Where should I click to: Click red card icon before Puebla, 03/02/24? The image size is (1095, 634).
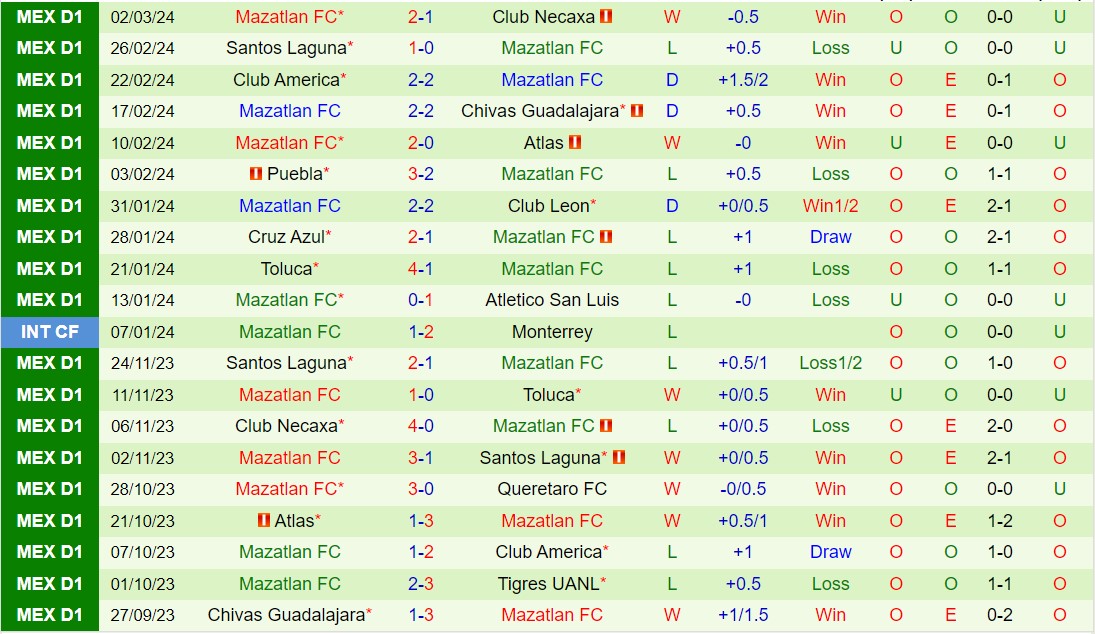[x=256, y=174]
